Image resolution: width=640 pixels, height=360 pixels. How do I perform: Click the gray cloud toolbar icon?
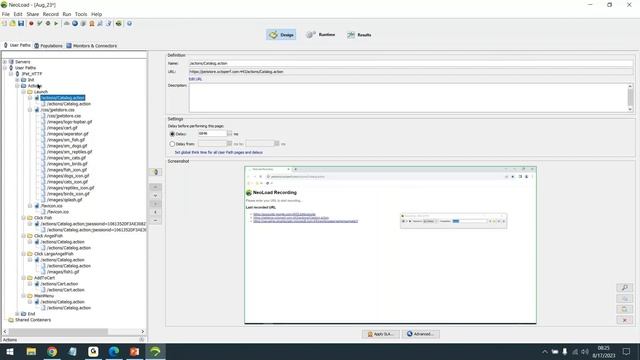67,24
